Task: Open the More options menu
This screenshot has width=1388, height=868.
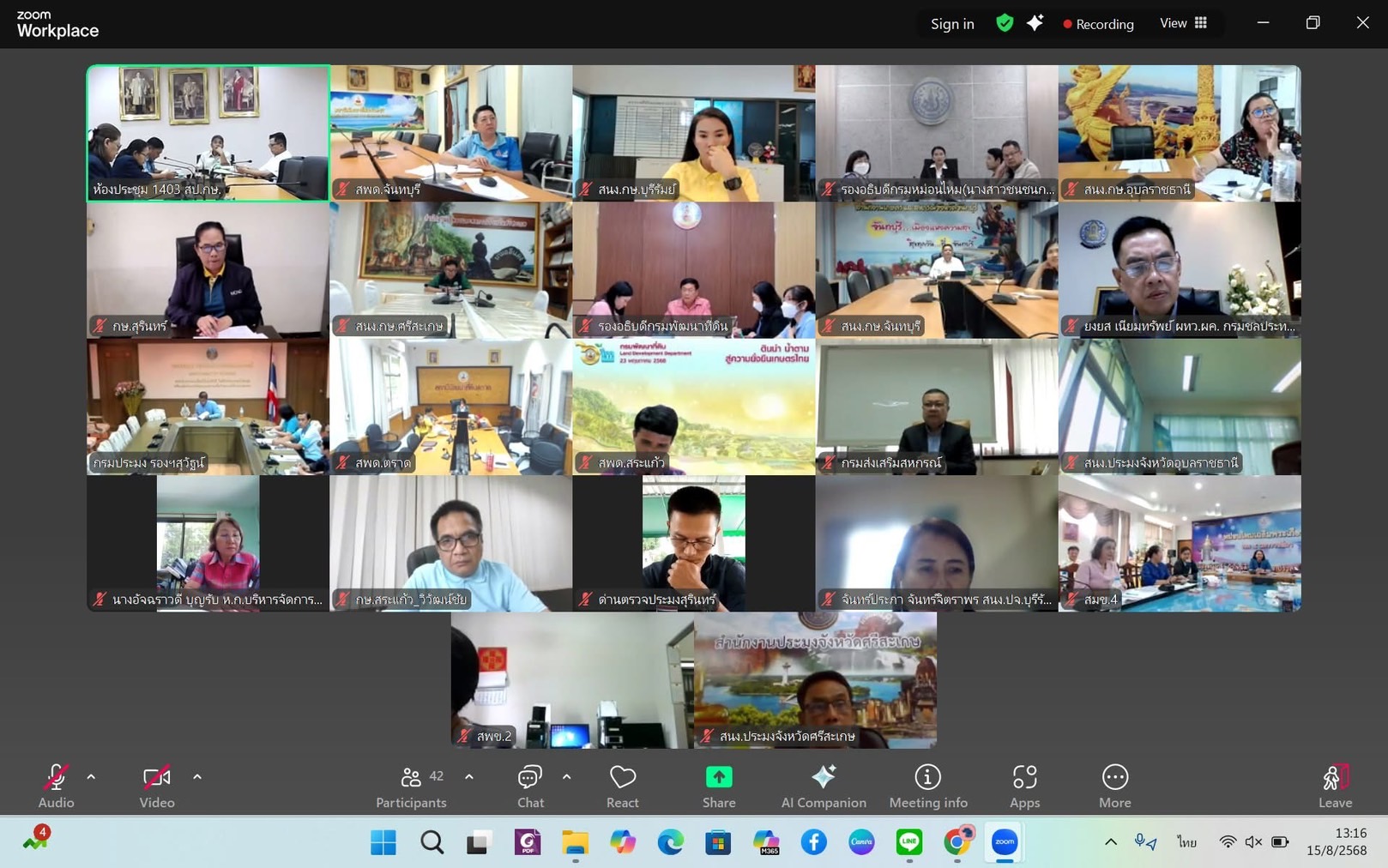Action: pos(1114,786)
